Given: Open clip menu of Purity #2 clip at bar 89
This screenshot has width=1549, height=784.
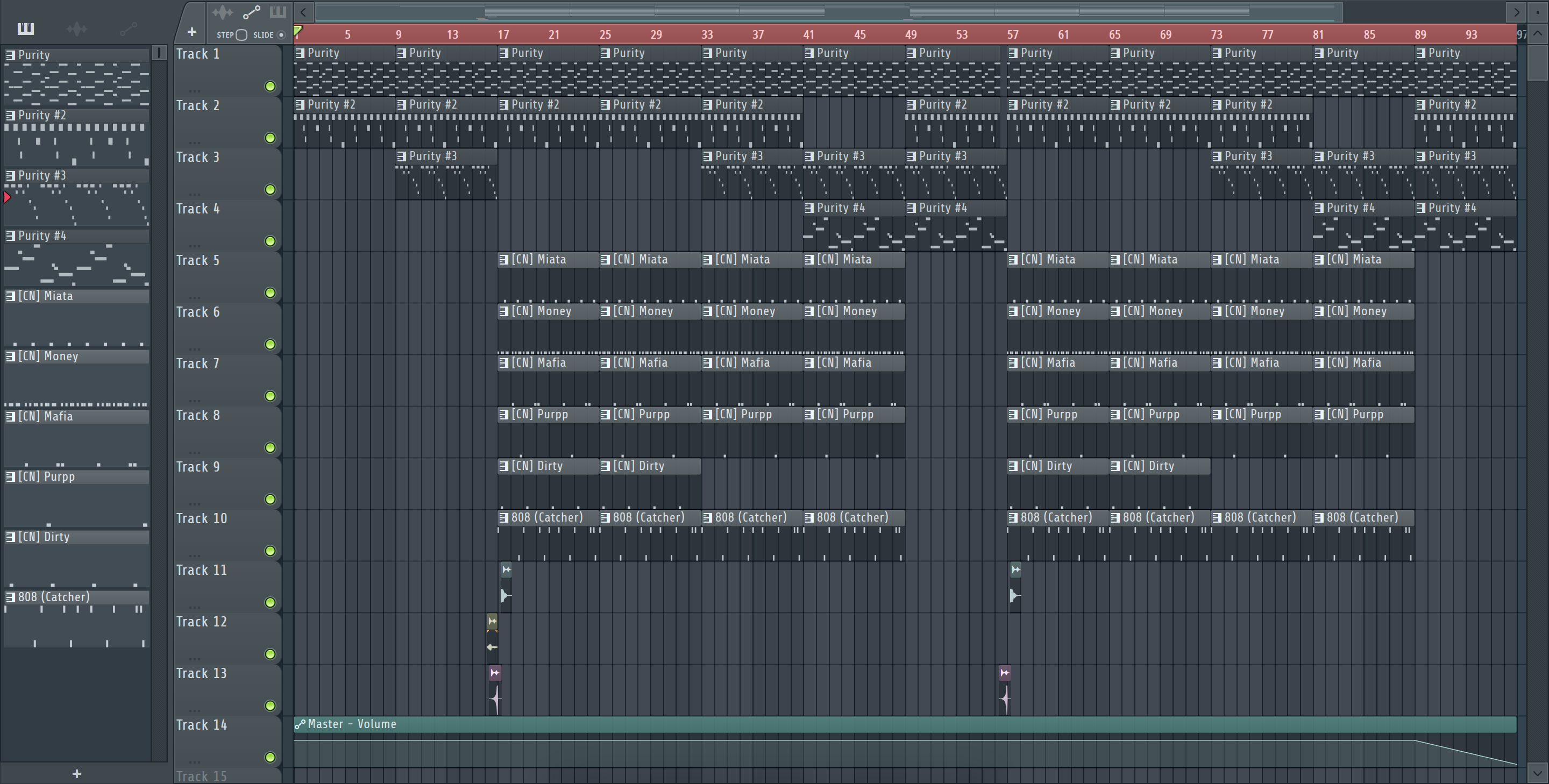Looking at the screenshot, I should pos(1420,105).
